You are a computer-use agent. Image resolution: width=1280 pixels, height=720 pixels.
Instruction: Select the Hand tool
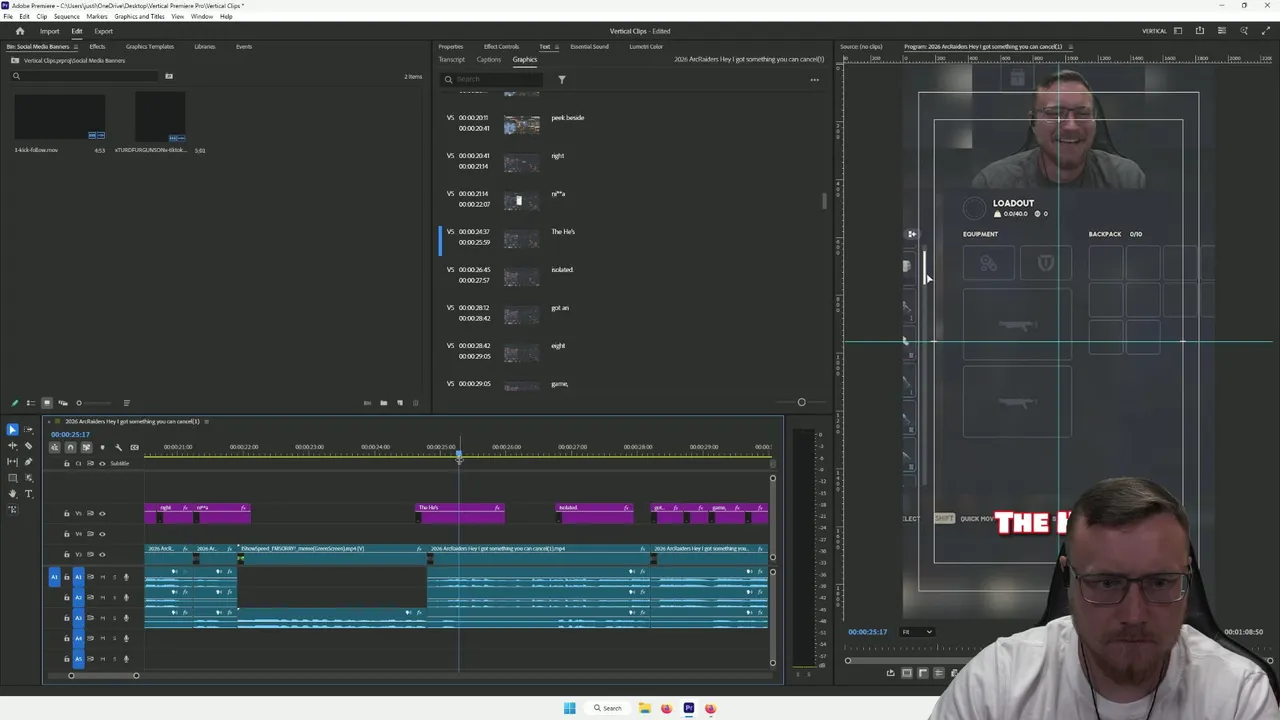[x=12, y=493]
